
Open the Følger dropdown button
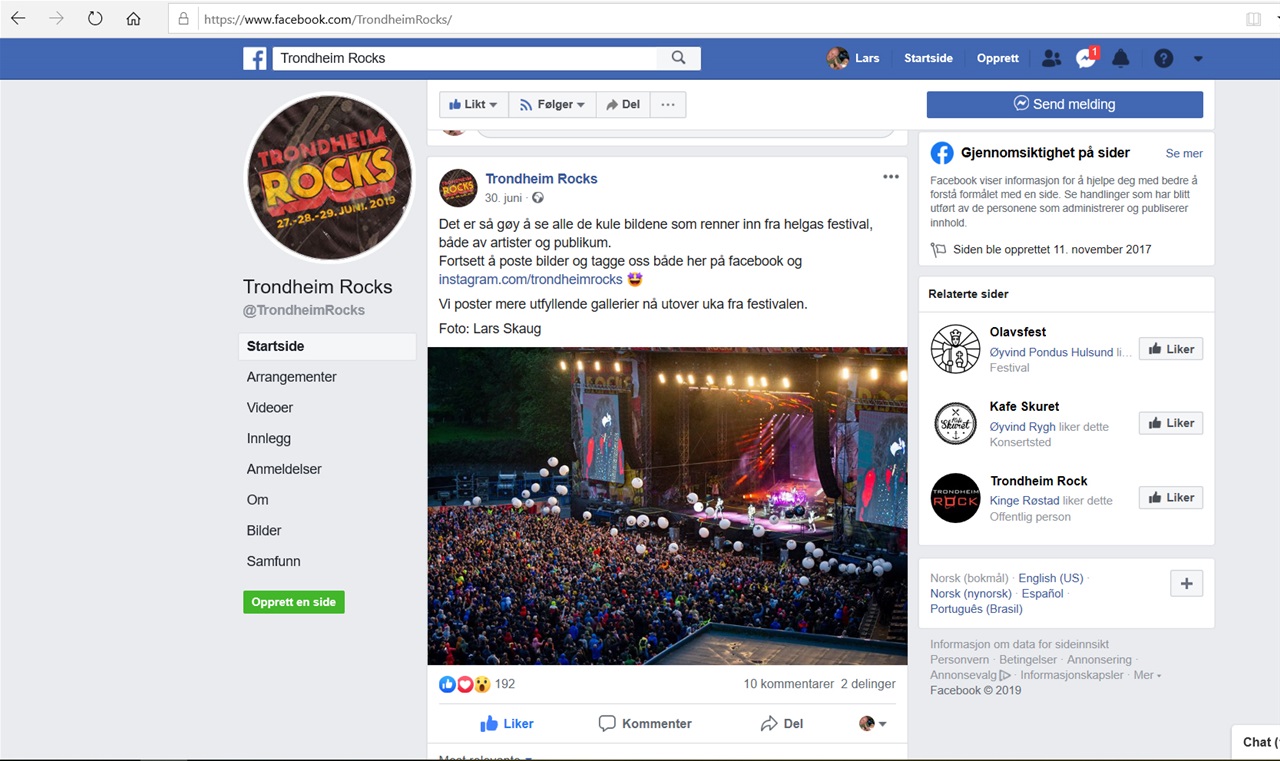[x=552, y=104]
